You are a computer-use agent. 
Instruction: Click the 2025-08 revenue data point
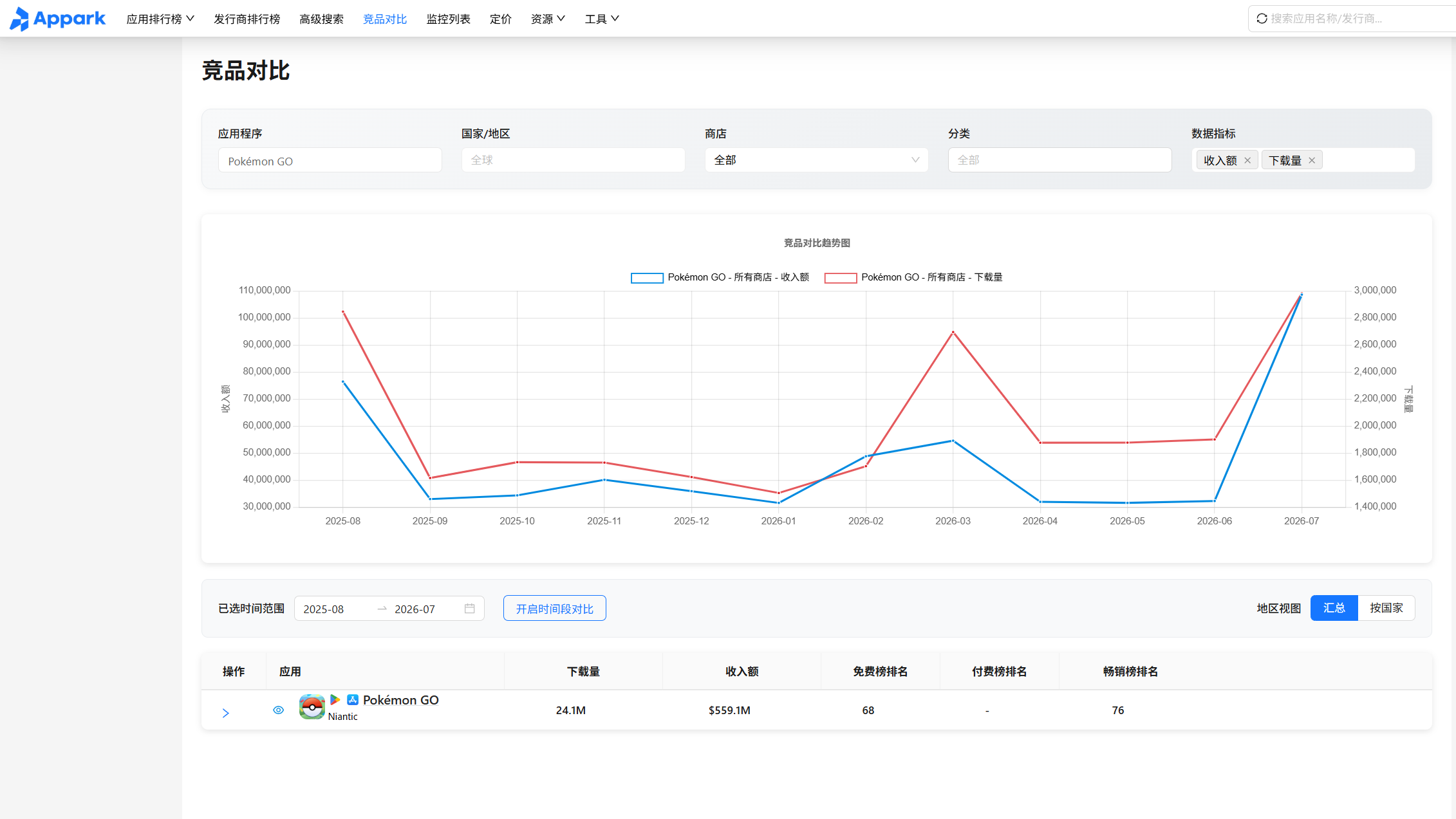(x=343, y=382)
